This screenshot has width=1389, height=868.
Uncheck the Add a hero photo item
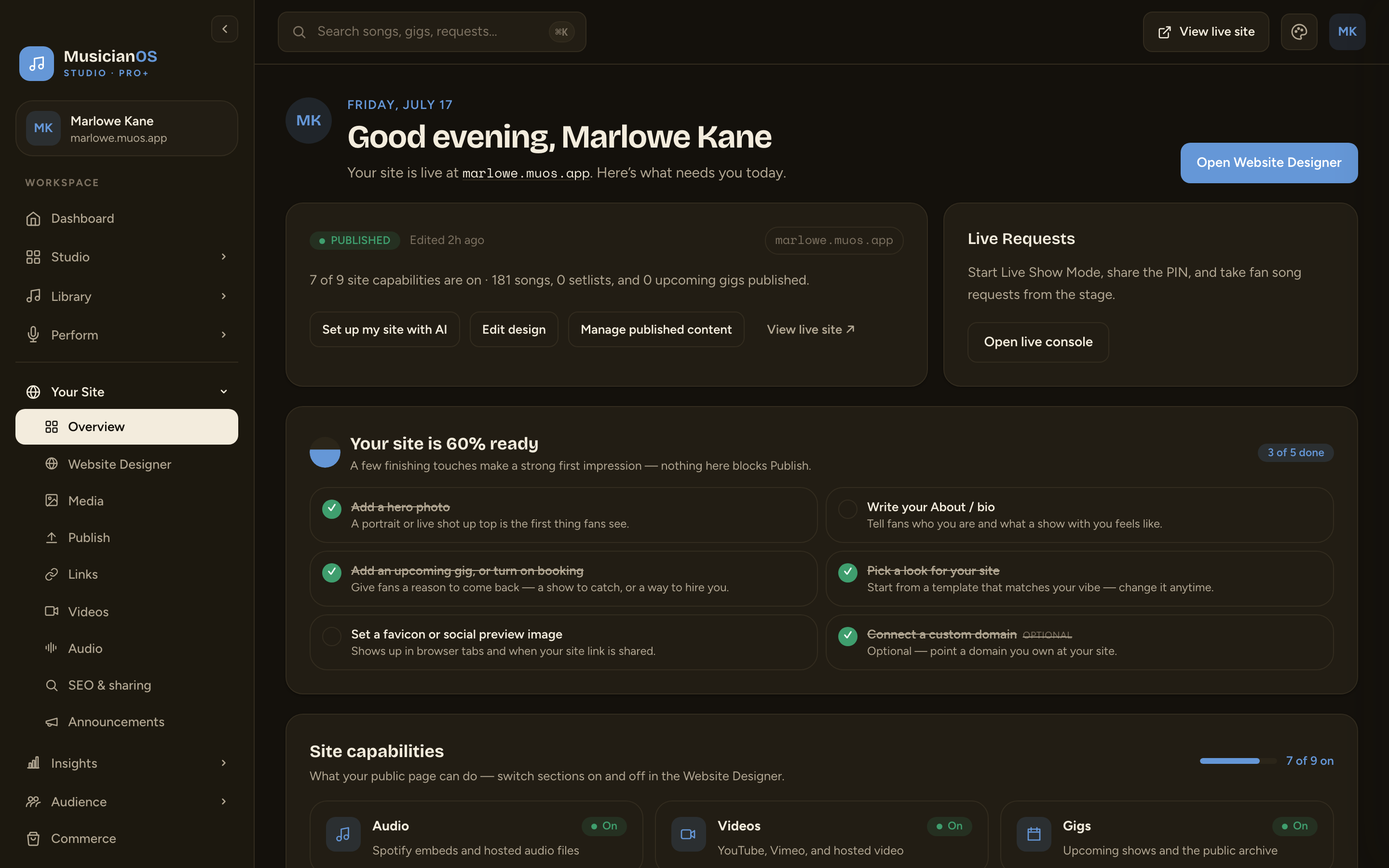[x=332, y=509]
